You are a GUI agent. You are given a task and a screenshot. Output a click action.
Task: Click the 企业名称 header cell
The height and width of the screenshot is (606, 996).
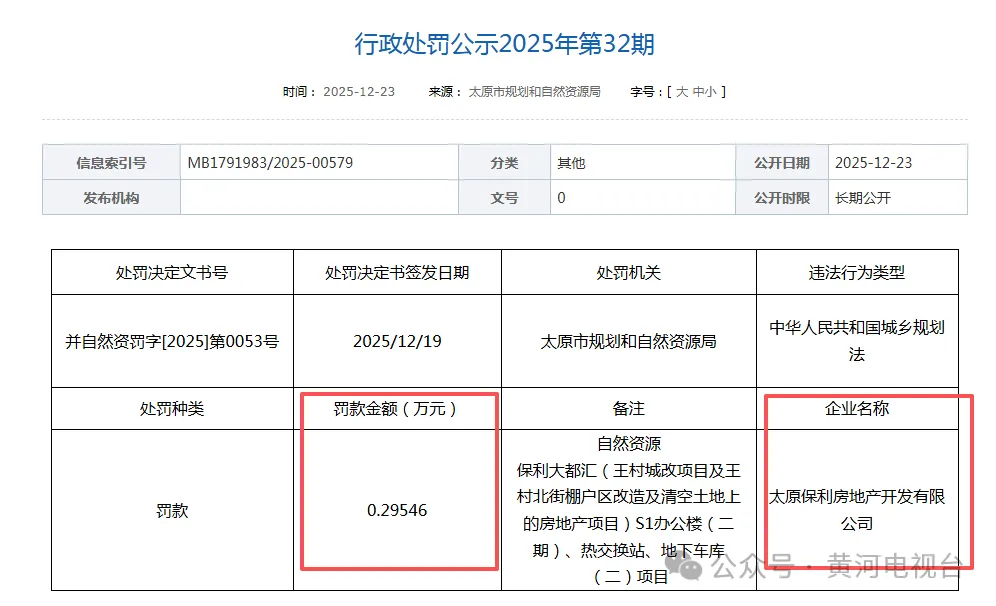pyautogui.click(x=857, y=408)
